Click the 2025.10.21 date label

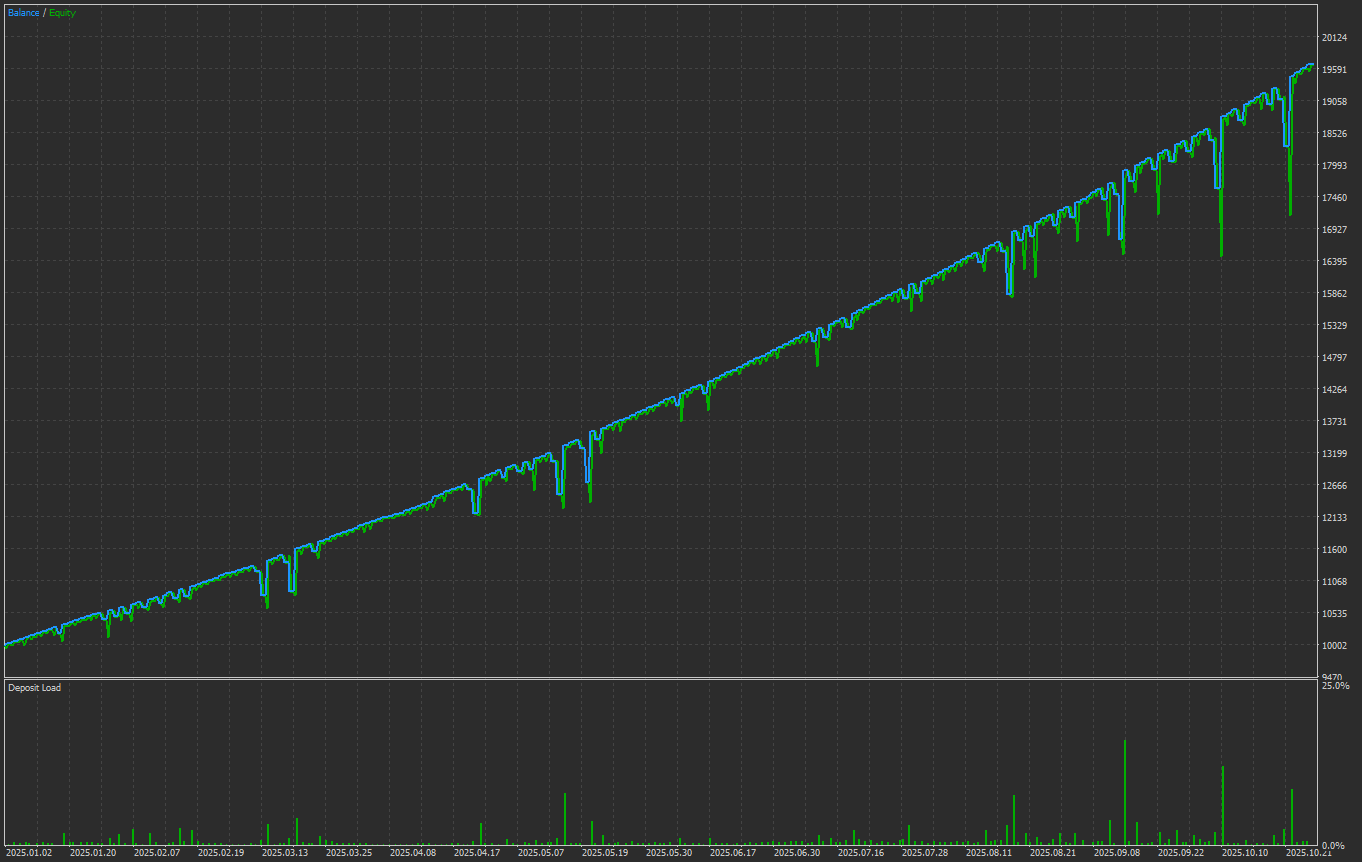1309,853
